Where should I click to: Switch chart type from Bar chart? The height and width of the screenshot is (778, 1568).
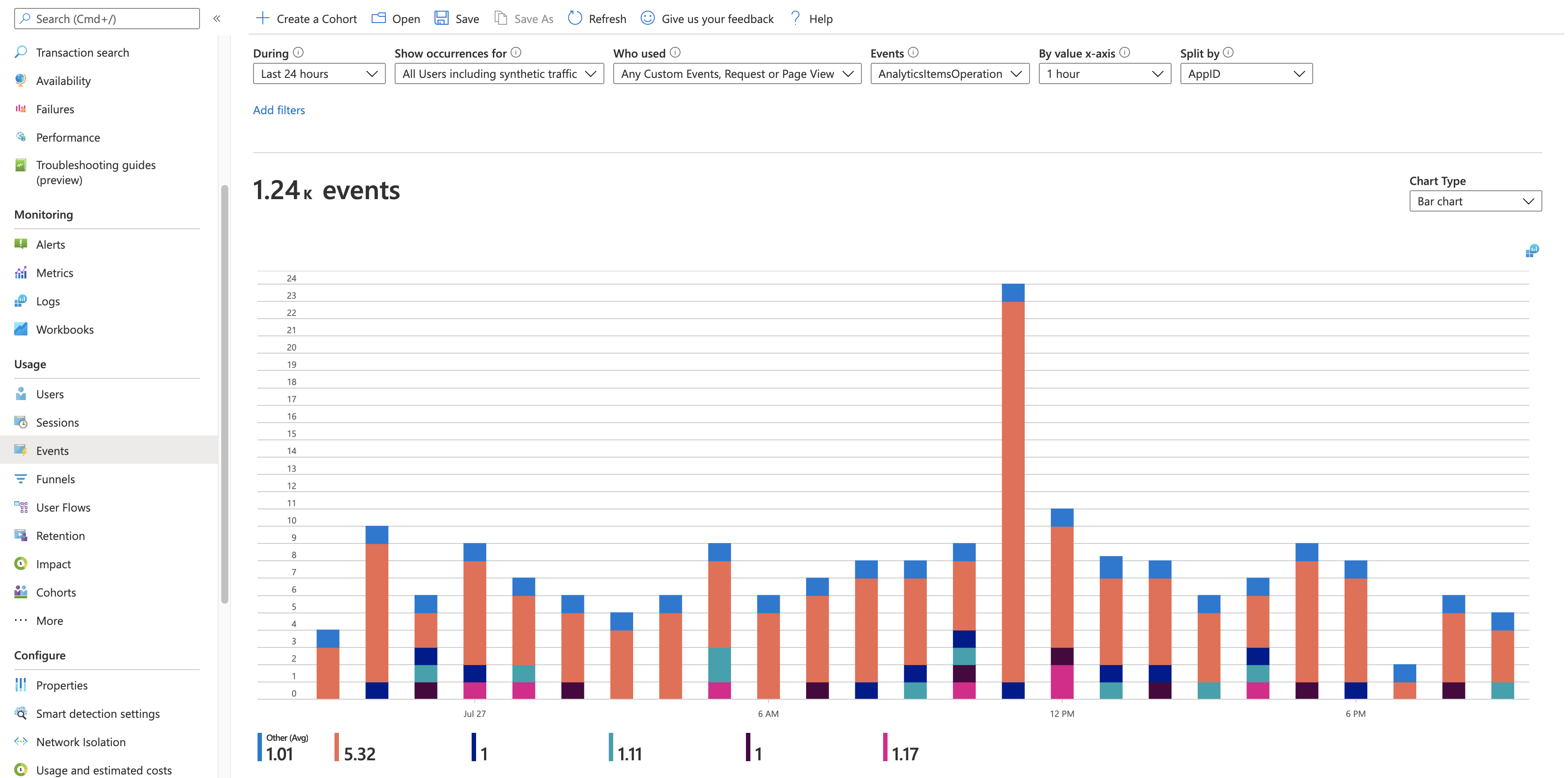(1475, 201)
